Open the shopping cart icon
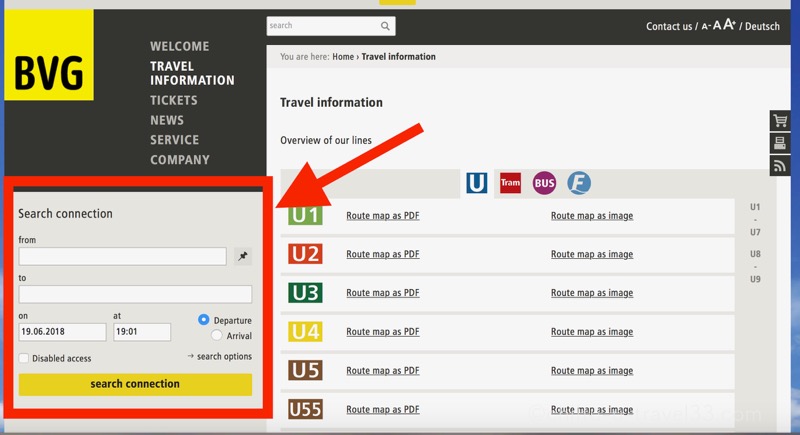800x435 pixels. (x=780, y=121)
